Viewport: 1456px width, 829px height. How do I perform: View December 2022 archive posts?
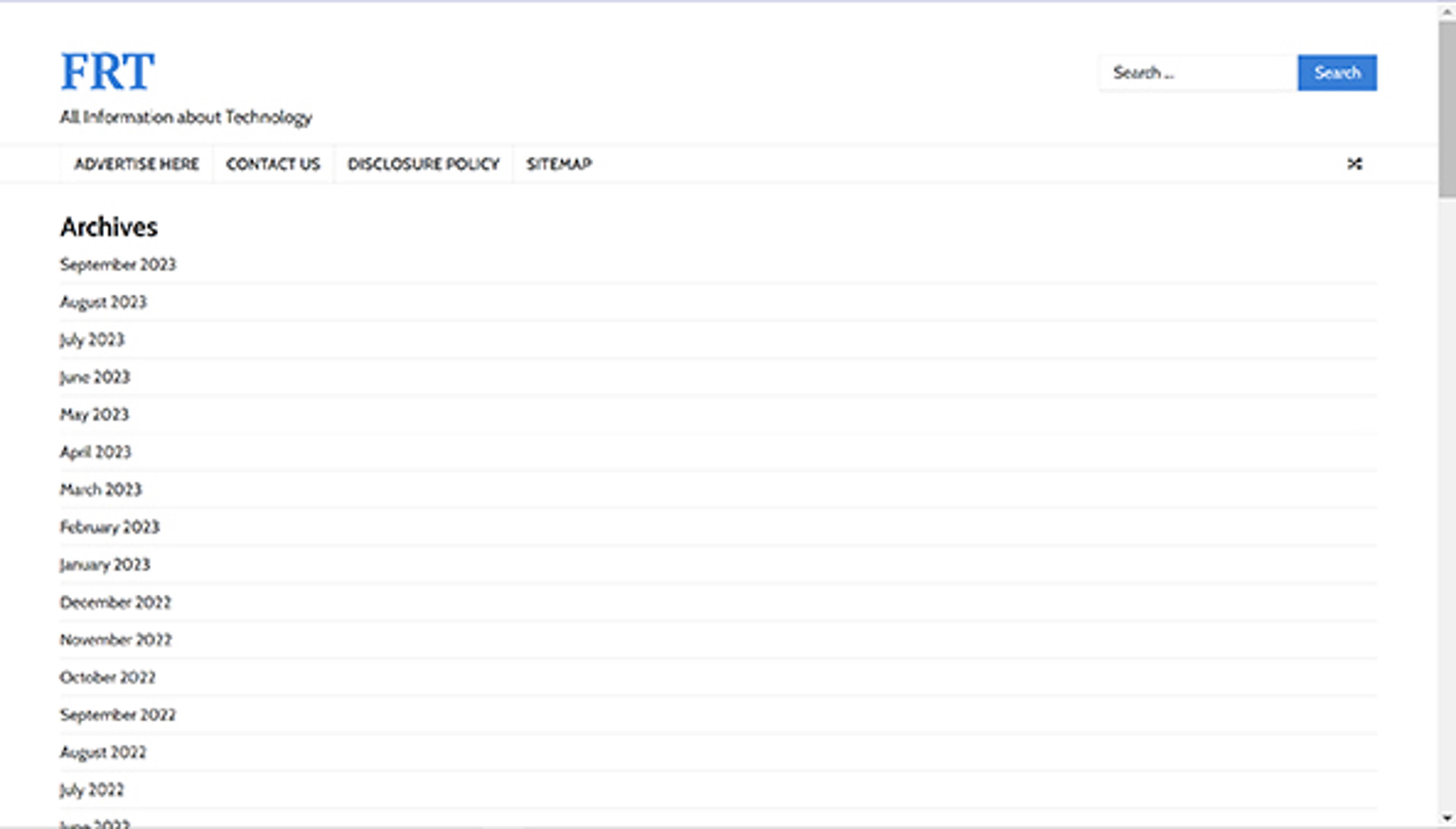[116, 602]
